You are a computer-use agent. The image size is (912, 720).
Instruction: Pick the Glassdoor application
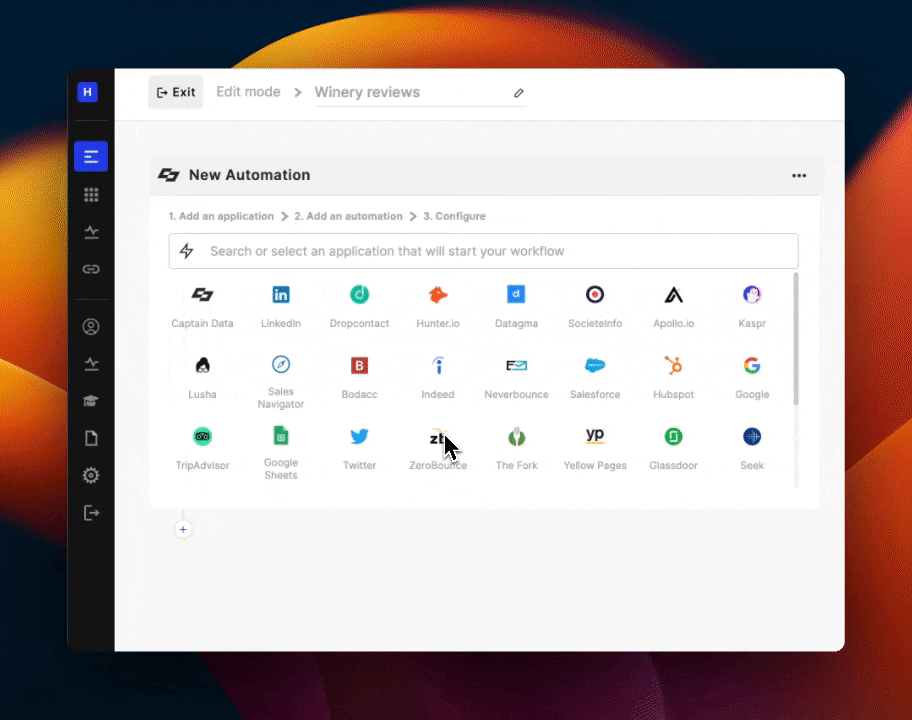674,449
